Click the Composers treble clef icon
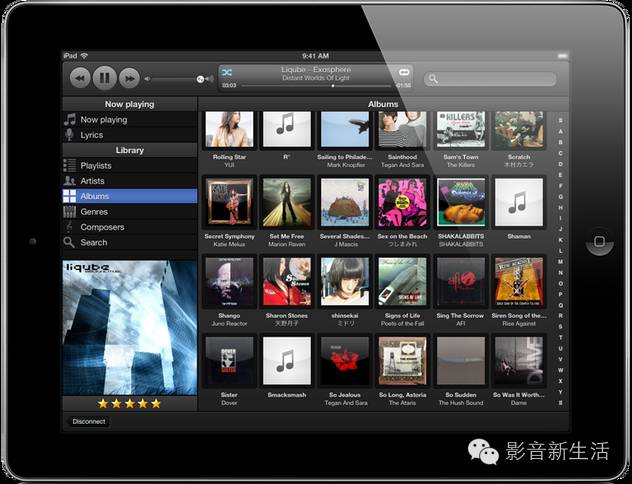This screenshot has height=484, width=632. coord(69,226)
